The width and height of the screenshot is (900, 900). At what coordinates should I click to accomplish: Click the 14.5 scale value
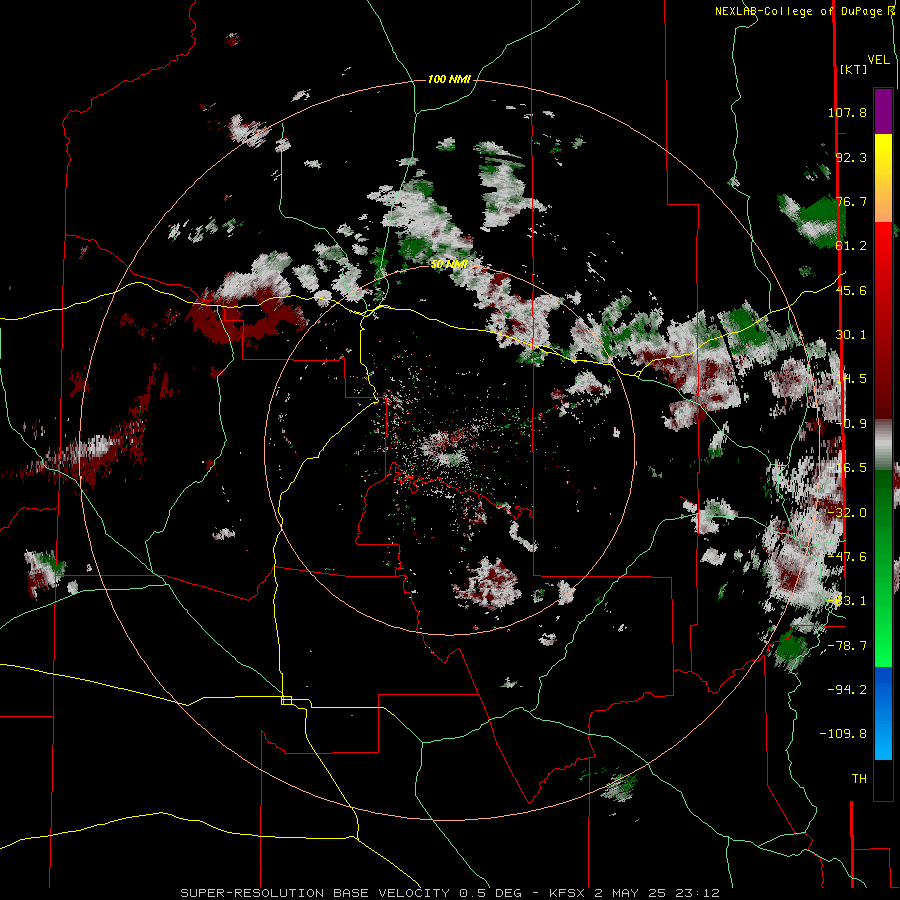click(851, 379)
